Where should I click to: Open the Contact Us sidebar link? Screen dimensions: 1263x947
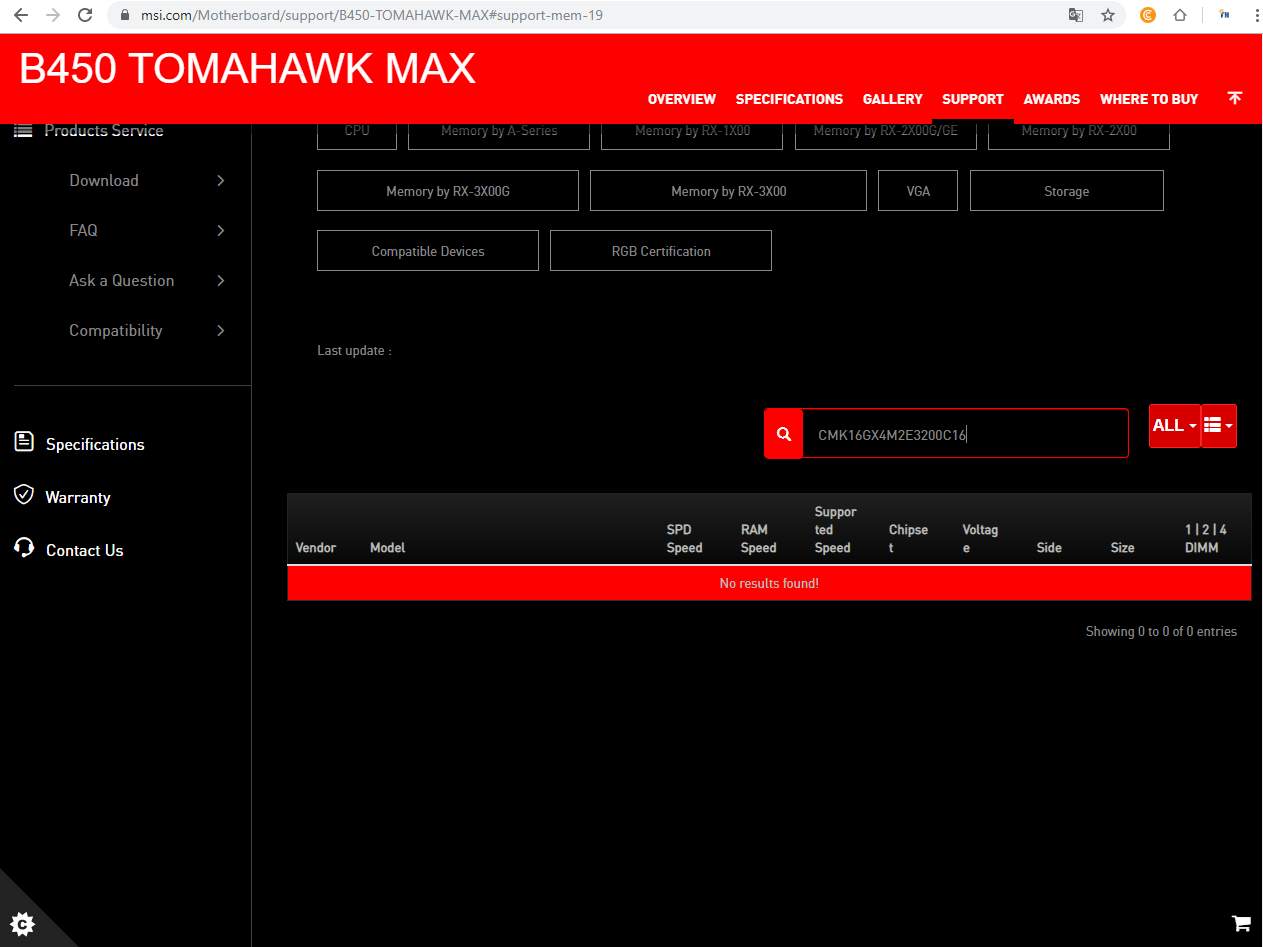[x=85, y=550]
